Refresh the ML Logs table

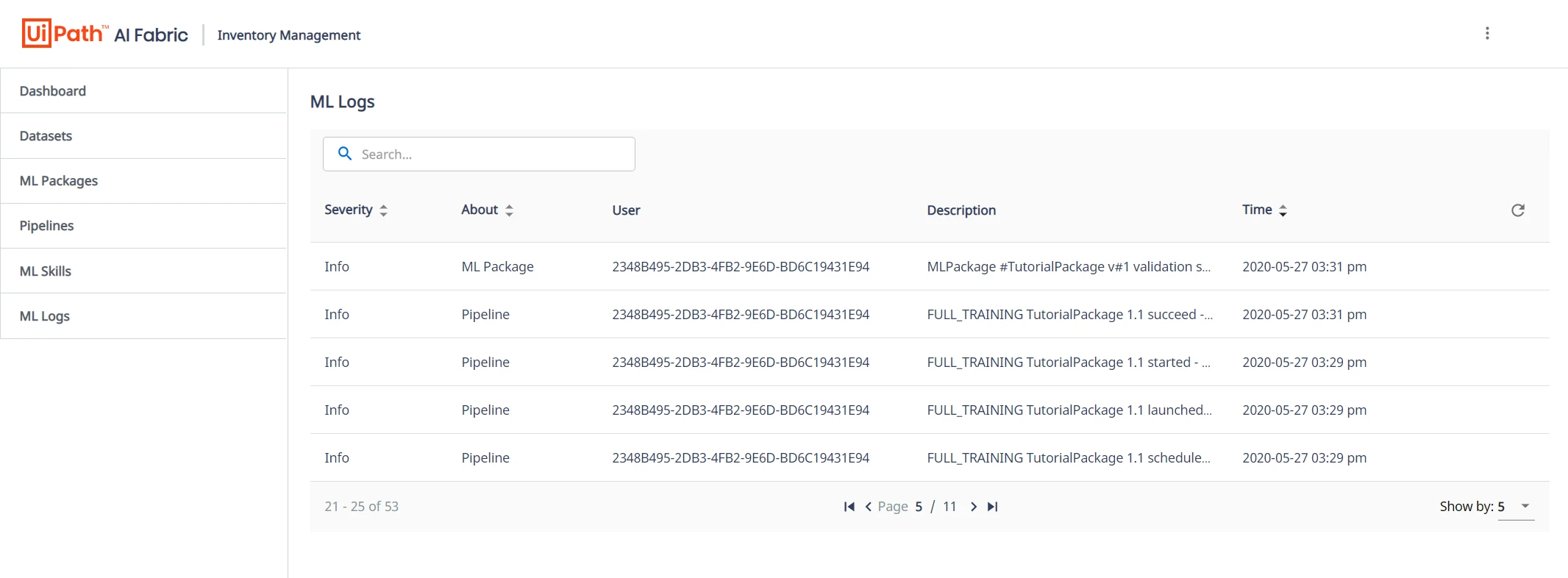coord(1518,210)
